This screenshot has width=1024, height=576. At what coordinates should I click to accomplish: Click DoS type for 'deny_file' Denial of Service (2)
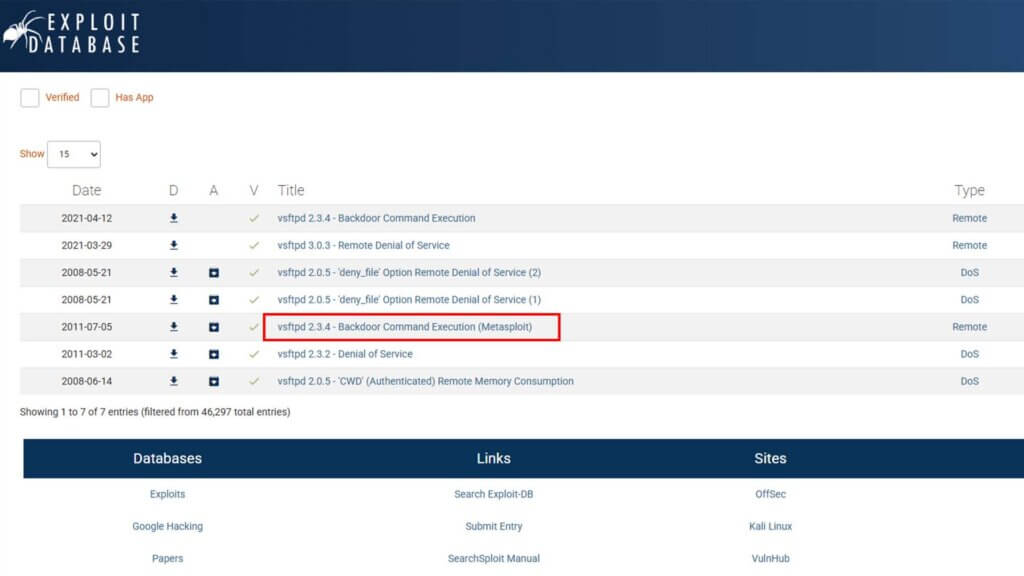pos(969,272)
